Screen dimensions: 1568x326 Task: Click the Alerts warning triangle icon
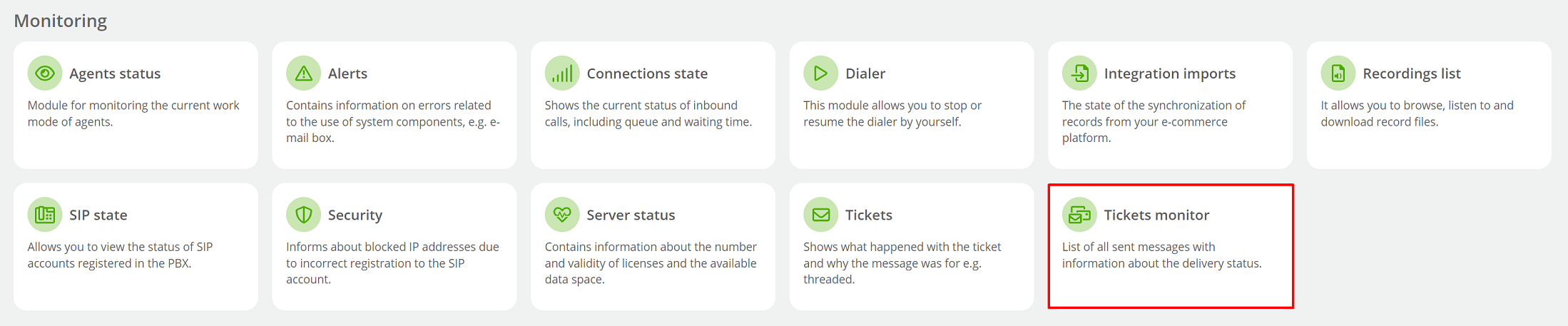304,73
